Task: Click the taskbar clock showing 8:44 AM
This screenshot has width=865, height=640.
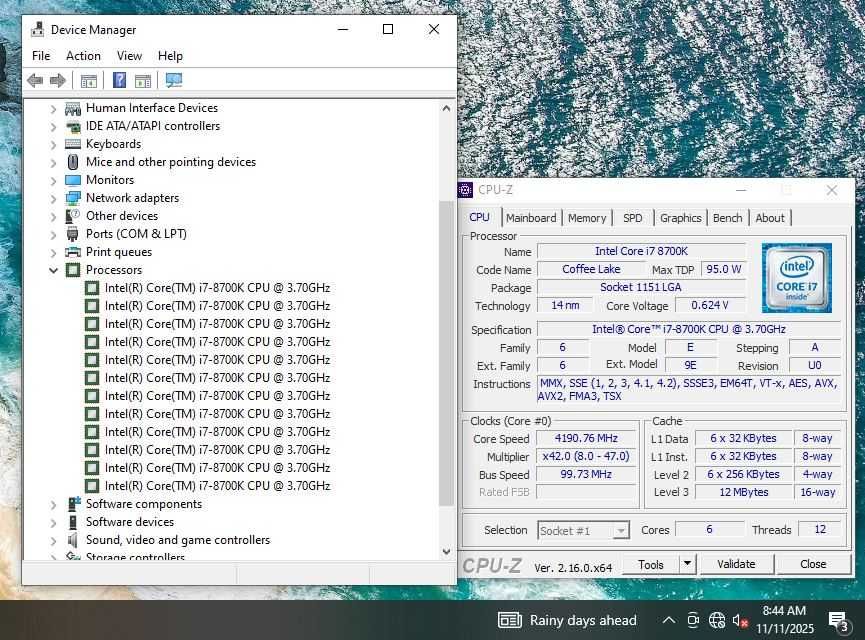Action: pyautogui.click(x=784, y=611)
